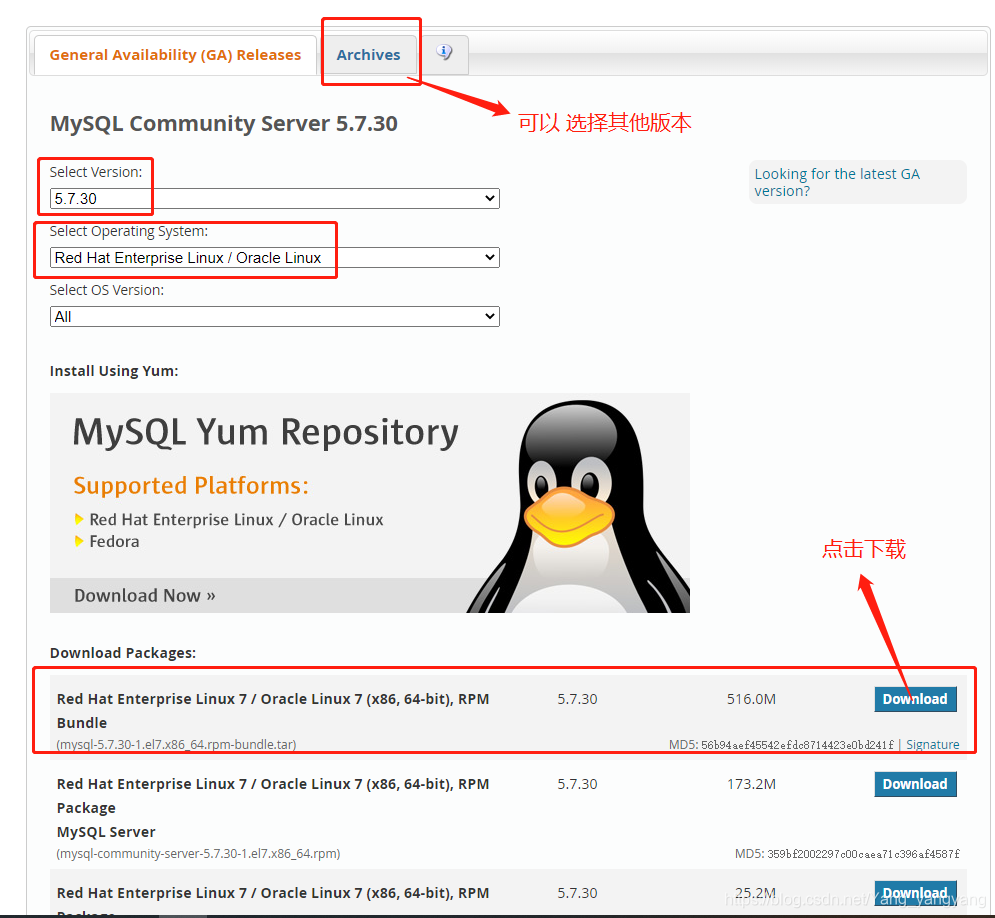Screen dimensions: 995x918
Task: Click the 516.0M size value
Action: click(751, 699)
